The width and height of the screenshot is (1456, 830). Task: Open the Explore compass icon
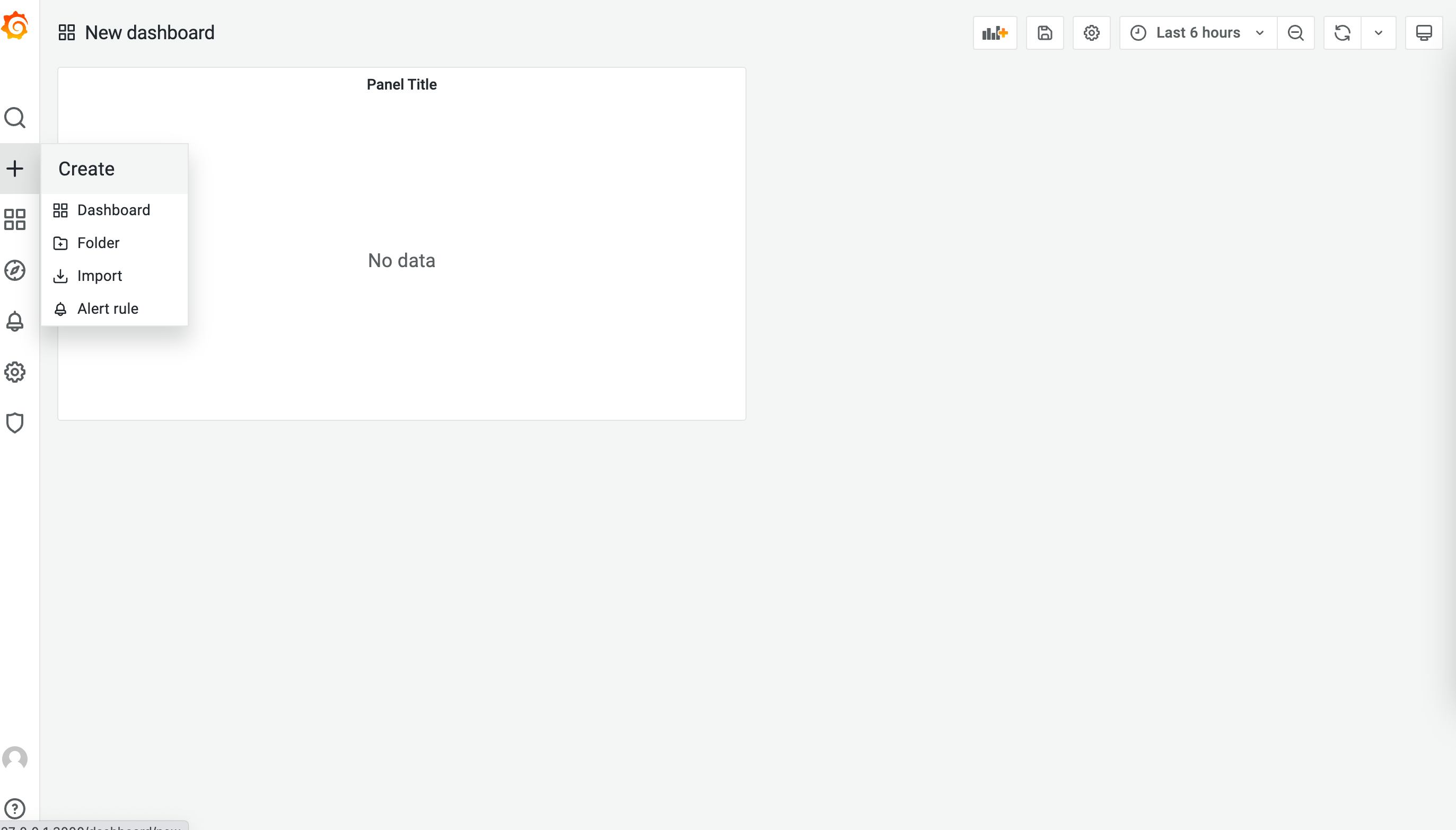point(15,270)
